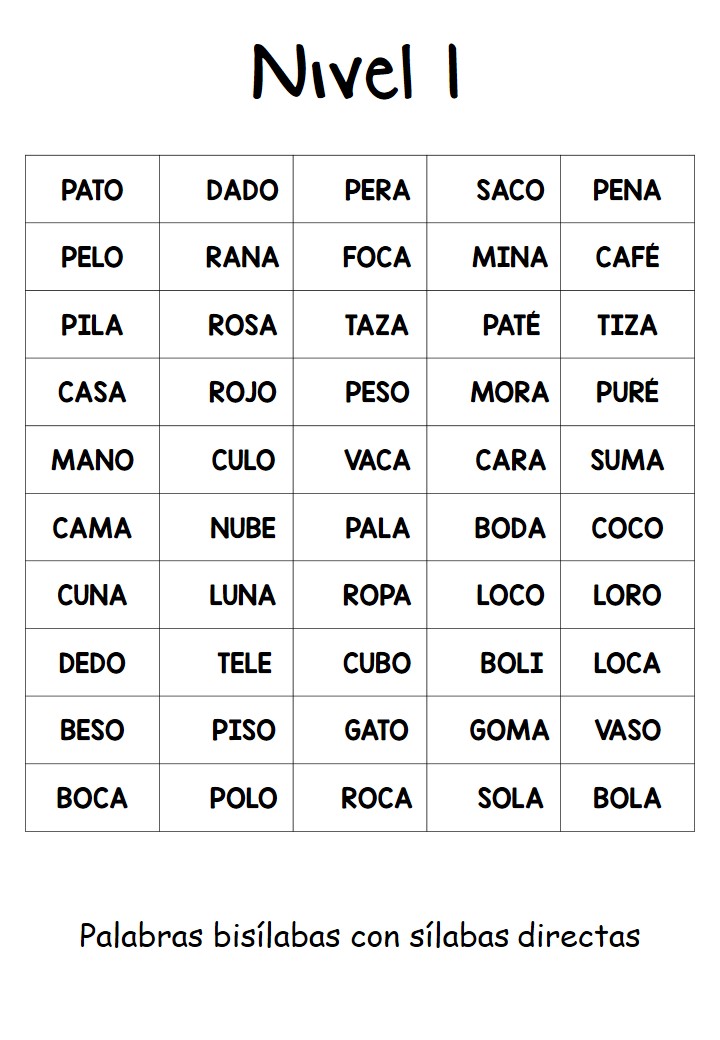Select the cell with VASO

[627, 730]
